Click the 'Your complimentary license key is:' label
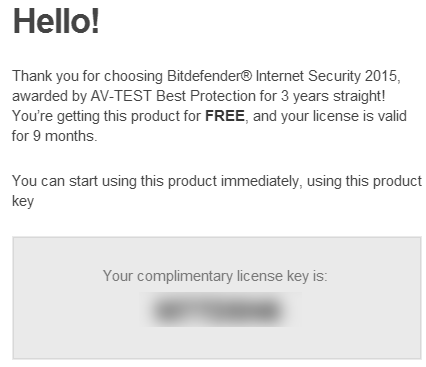Screen dimensions: 426x367 215,276
